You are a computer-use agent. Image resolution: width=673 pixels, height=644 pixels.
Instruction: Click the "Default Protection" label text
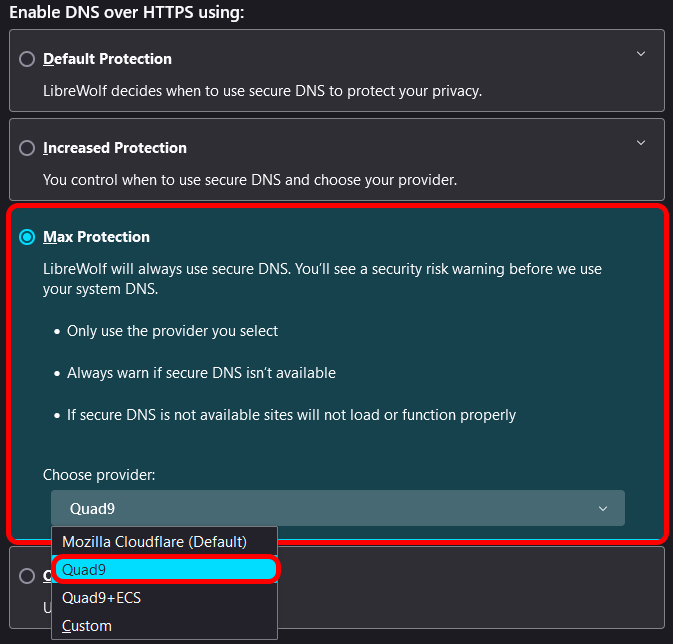pos(107,59)
